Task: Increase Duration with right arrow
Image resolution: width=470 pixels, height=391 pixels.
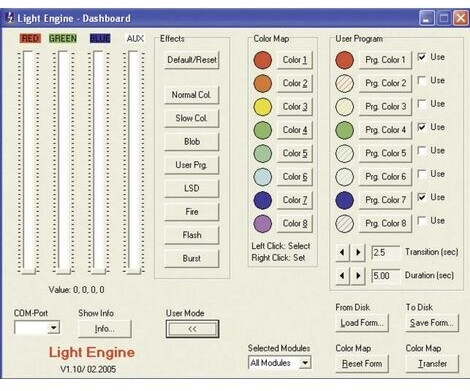Action: click(358, 276)
